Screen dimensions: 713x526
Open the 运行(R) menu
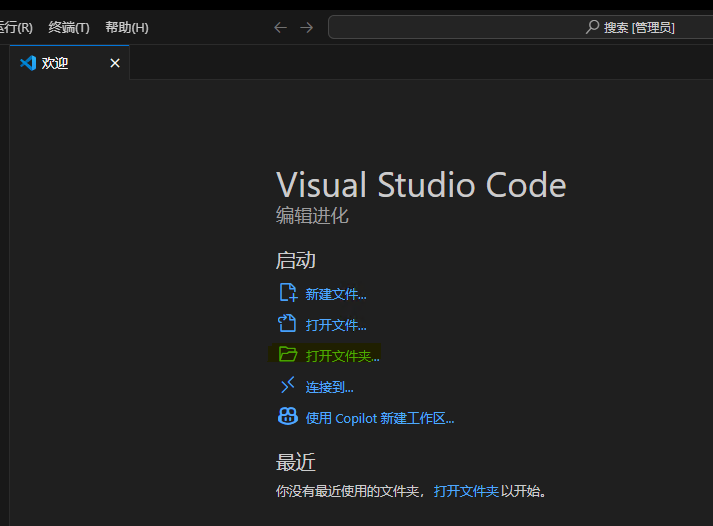pyautogui.click(x=15, y=27)
